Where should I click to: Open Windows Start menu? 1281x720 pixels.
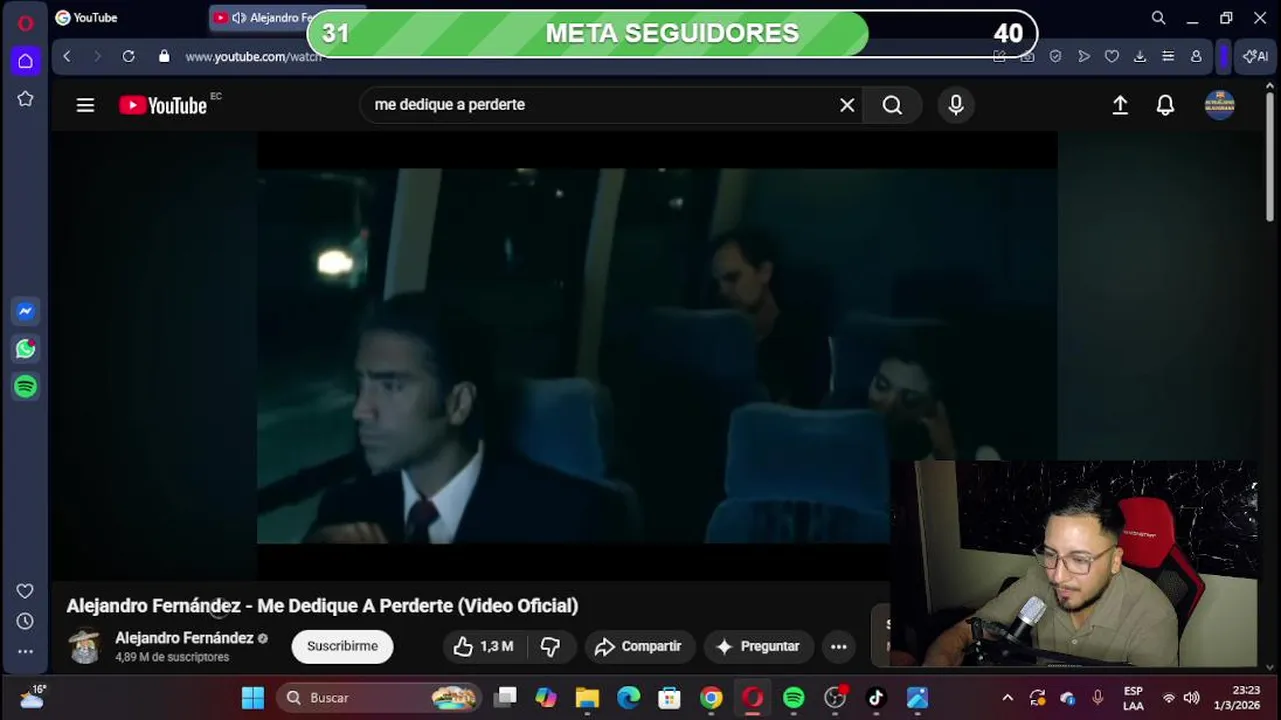pyautogui.click(x=253, y=698)
